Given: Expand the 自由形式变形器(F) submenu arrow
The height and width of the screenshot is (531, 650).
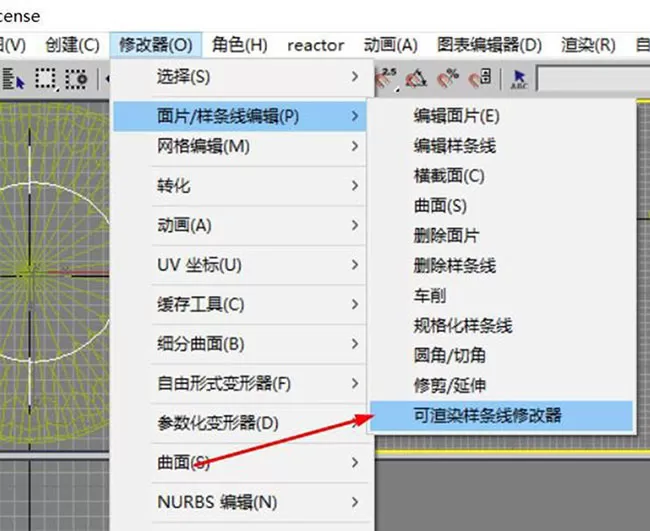Looking at the screenshot, I should 354,383.
